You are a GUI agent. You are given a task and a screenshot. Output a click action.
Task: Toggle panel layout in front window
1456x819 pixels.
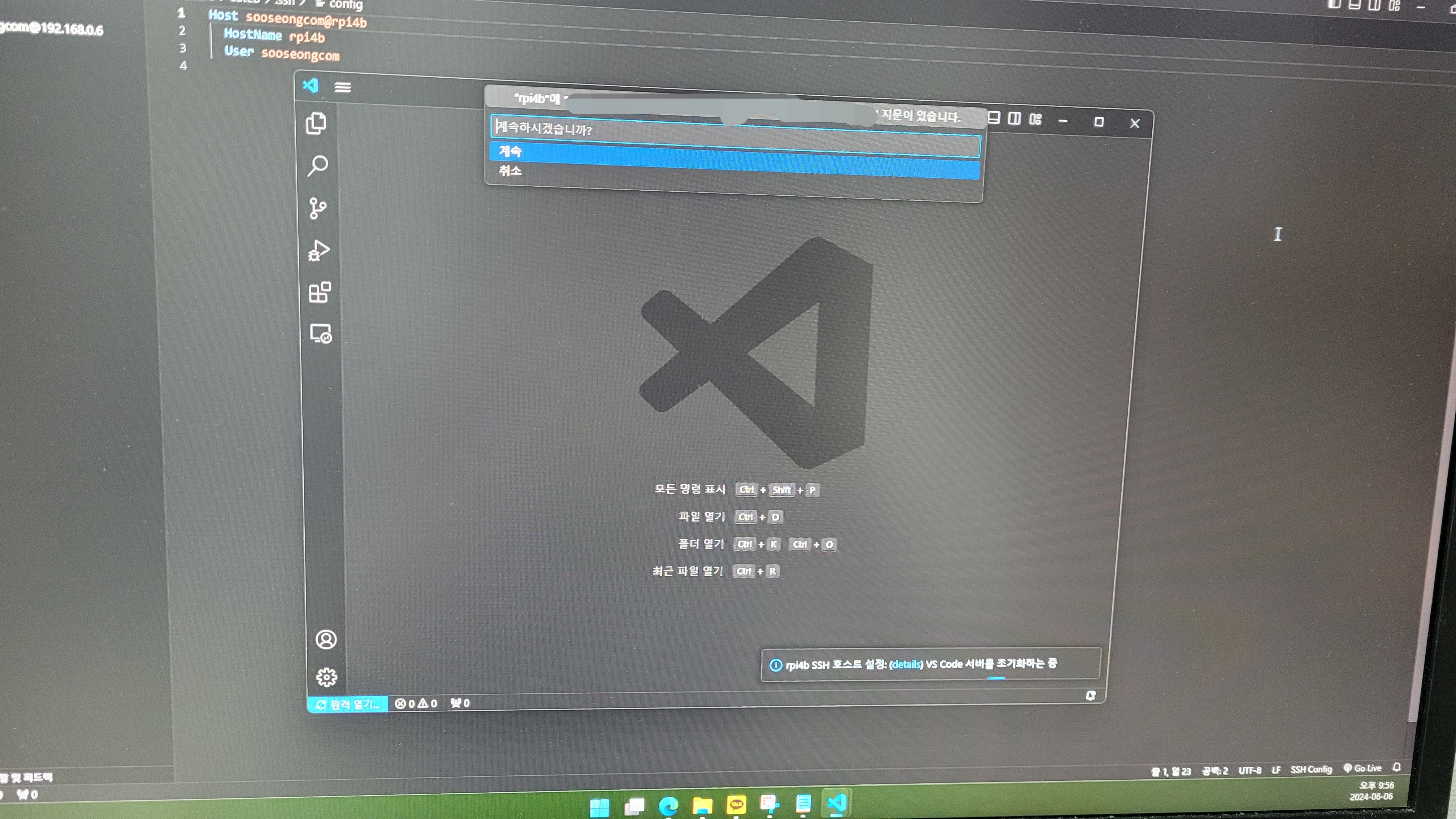[x=994, y=118]
